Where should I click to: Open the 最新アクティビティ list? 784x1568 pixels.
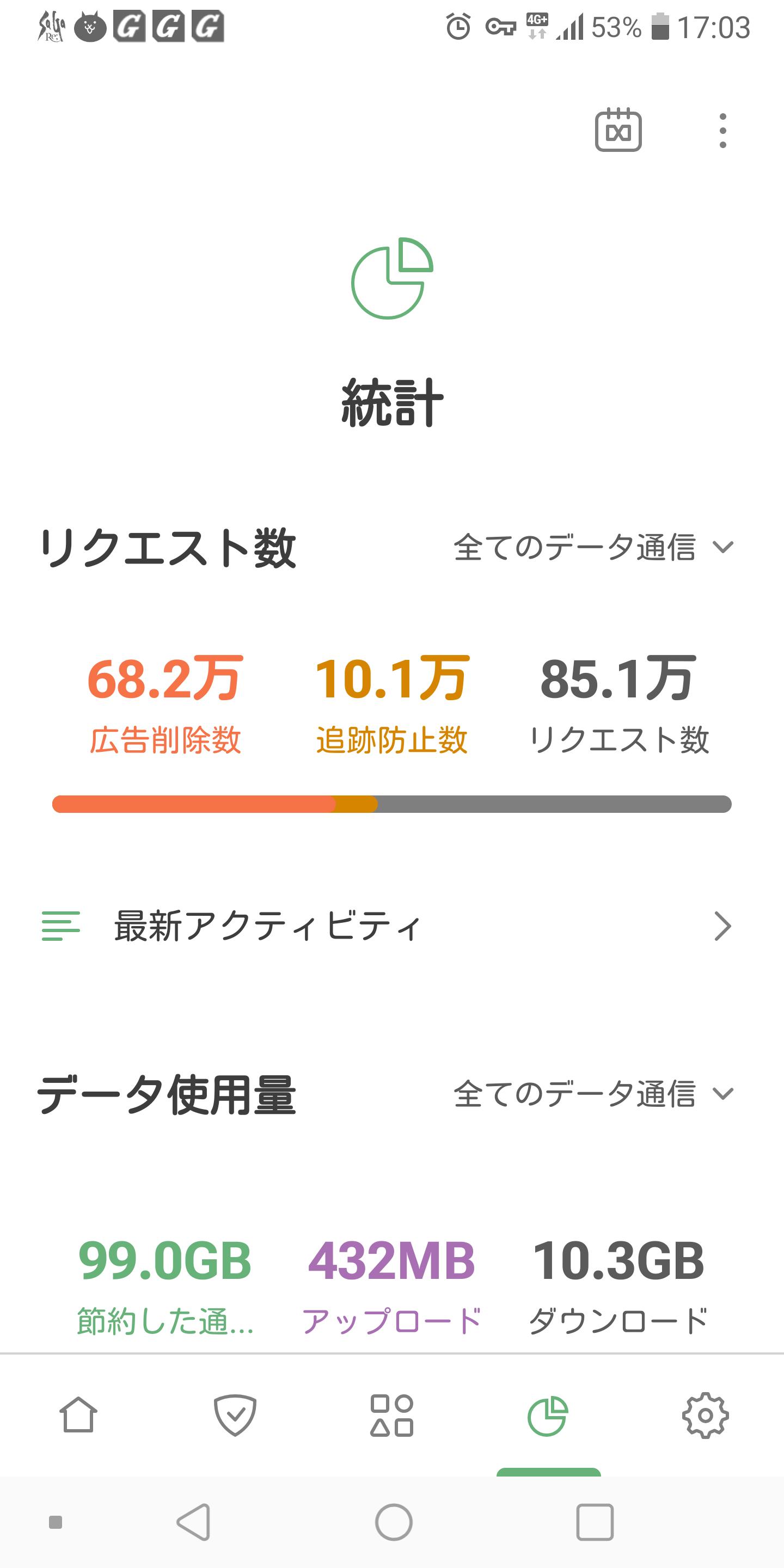point(387,927)
